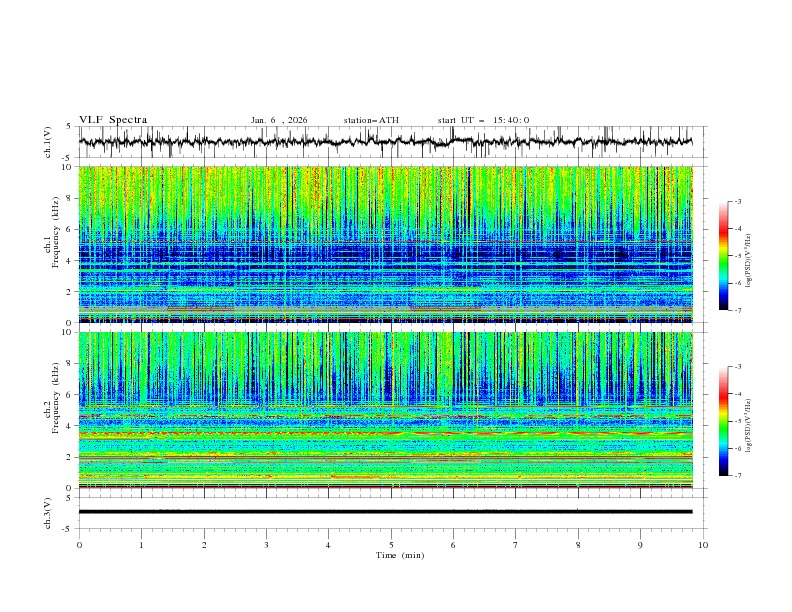The image size is (792, 612).
Task: Click time axis tick label "10" at far right
Action: (703, 545)
